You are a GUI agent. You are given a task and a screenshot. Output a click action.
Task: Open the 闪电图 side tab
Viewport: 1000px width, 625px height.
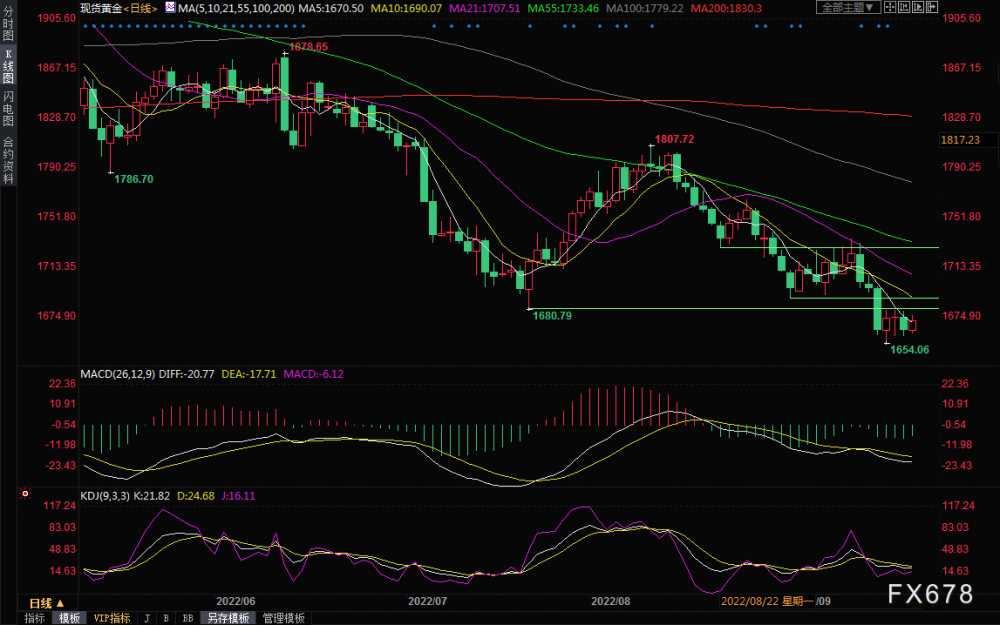pyautogui.click(x=8, y=108)
